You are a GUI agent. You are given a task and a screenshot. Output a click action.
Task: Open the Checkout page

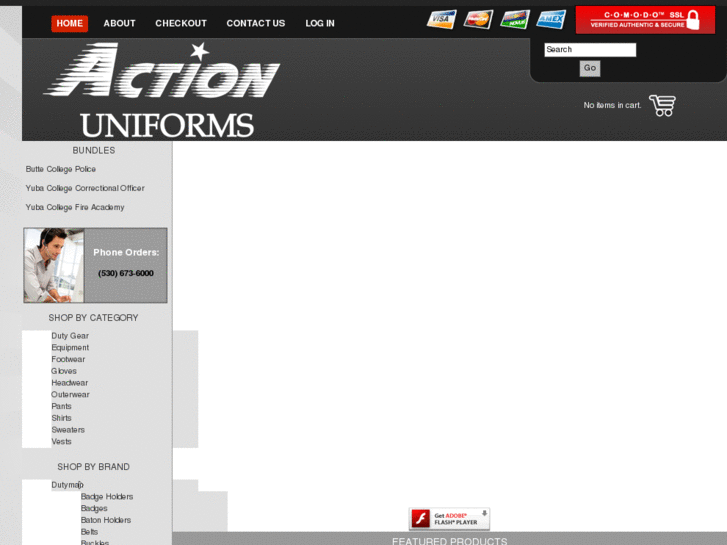coord(181,24)
